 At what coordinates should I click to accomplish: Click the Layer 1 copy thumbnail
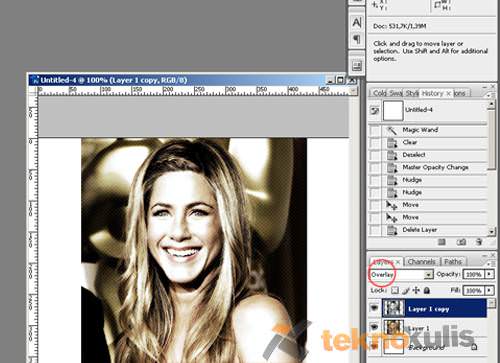point(394,308)
